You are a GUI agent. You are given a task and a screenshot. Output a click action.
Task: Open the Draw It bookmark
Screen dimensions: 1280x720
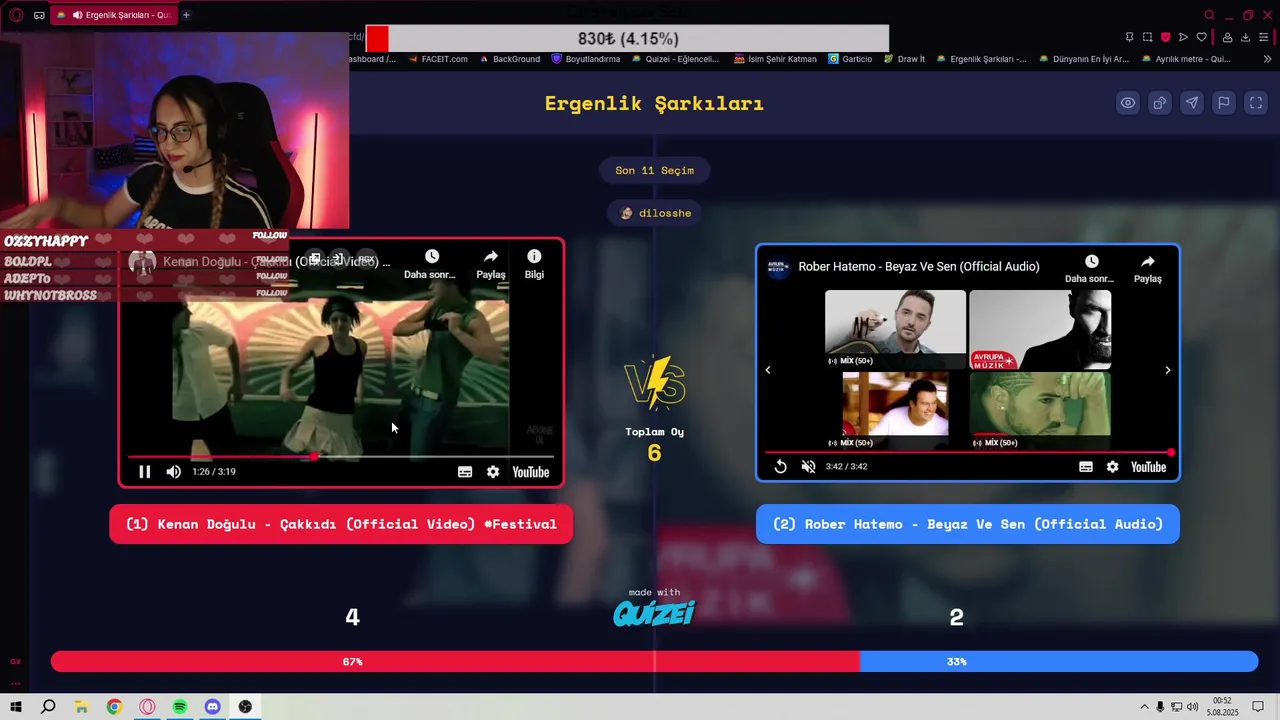(904, 59)
